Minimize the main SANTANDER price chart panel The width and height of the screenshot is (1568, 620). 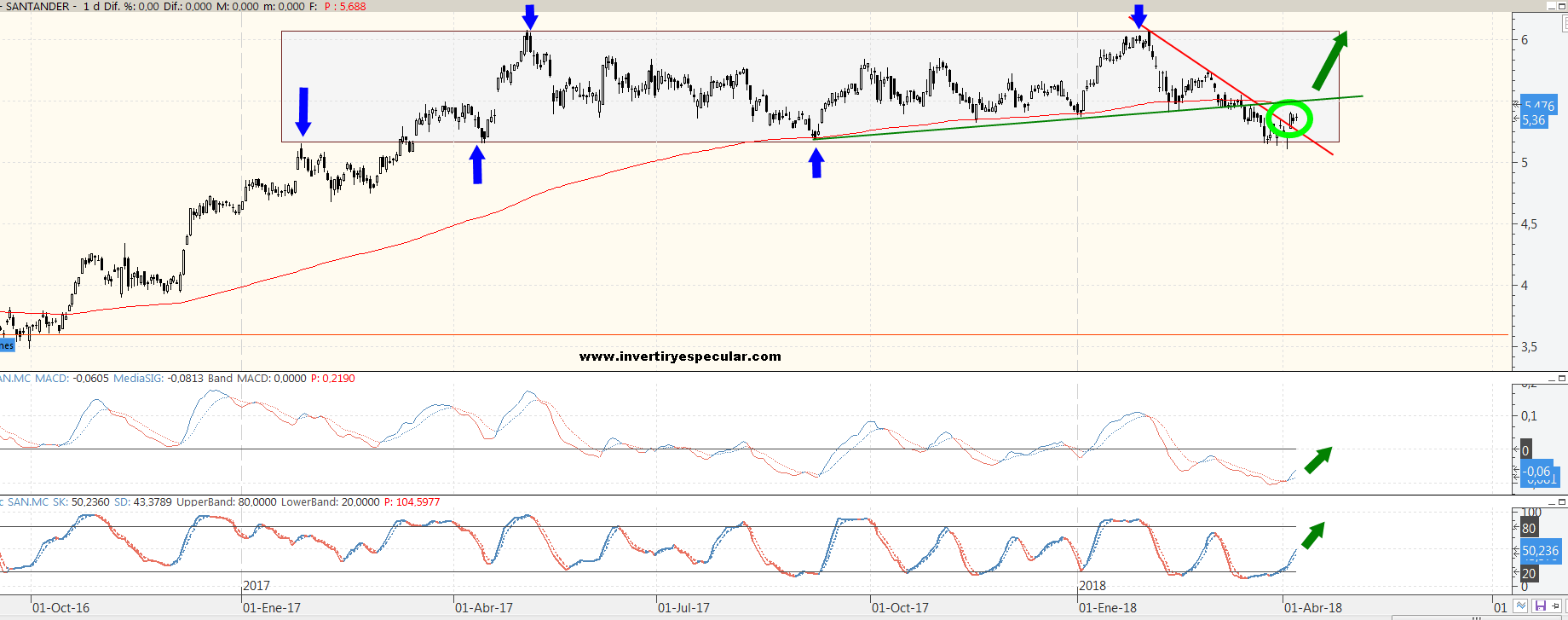tap(1553, 5)
